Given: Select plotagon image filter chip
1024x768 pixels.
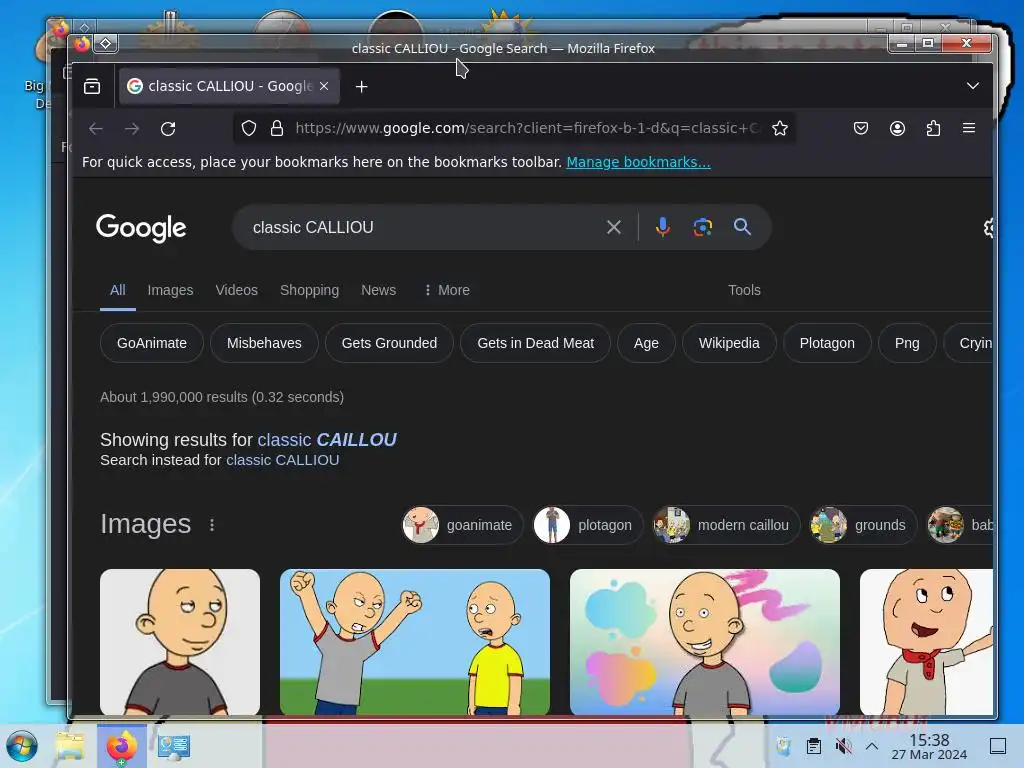Looking at the screenshot, I should coord(588,525).
